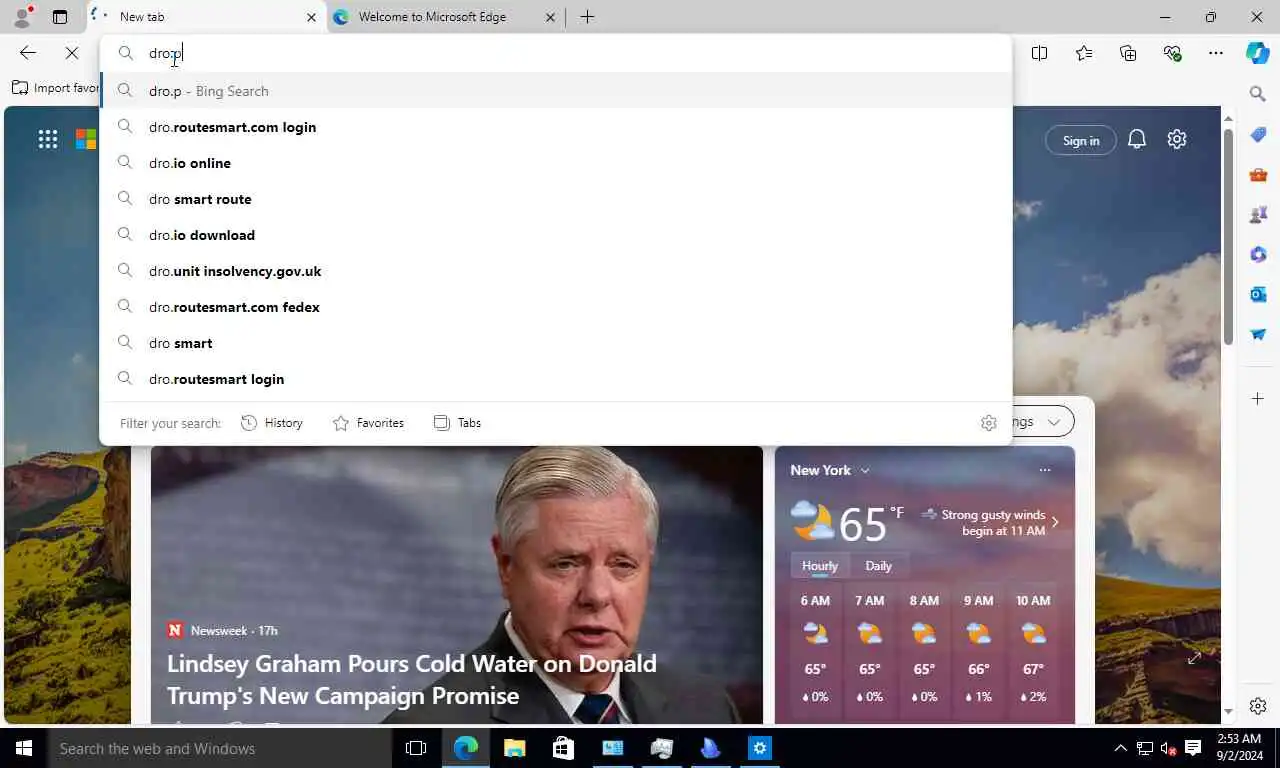Select dro.routesmart.com fedex suggestion
Viewport: 1280px width, 768px height.
click(x=556, y=307)
